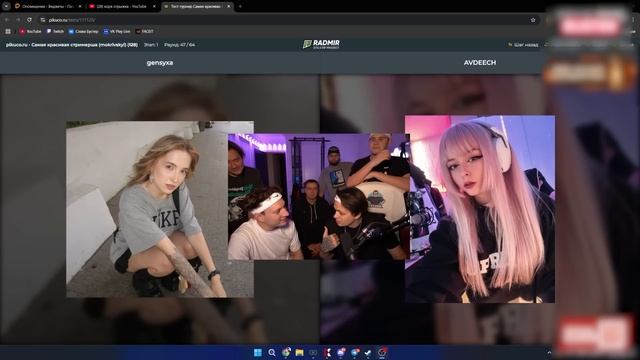
Task: Go forward in browser history
Action: tap(18, 20)
